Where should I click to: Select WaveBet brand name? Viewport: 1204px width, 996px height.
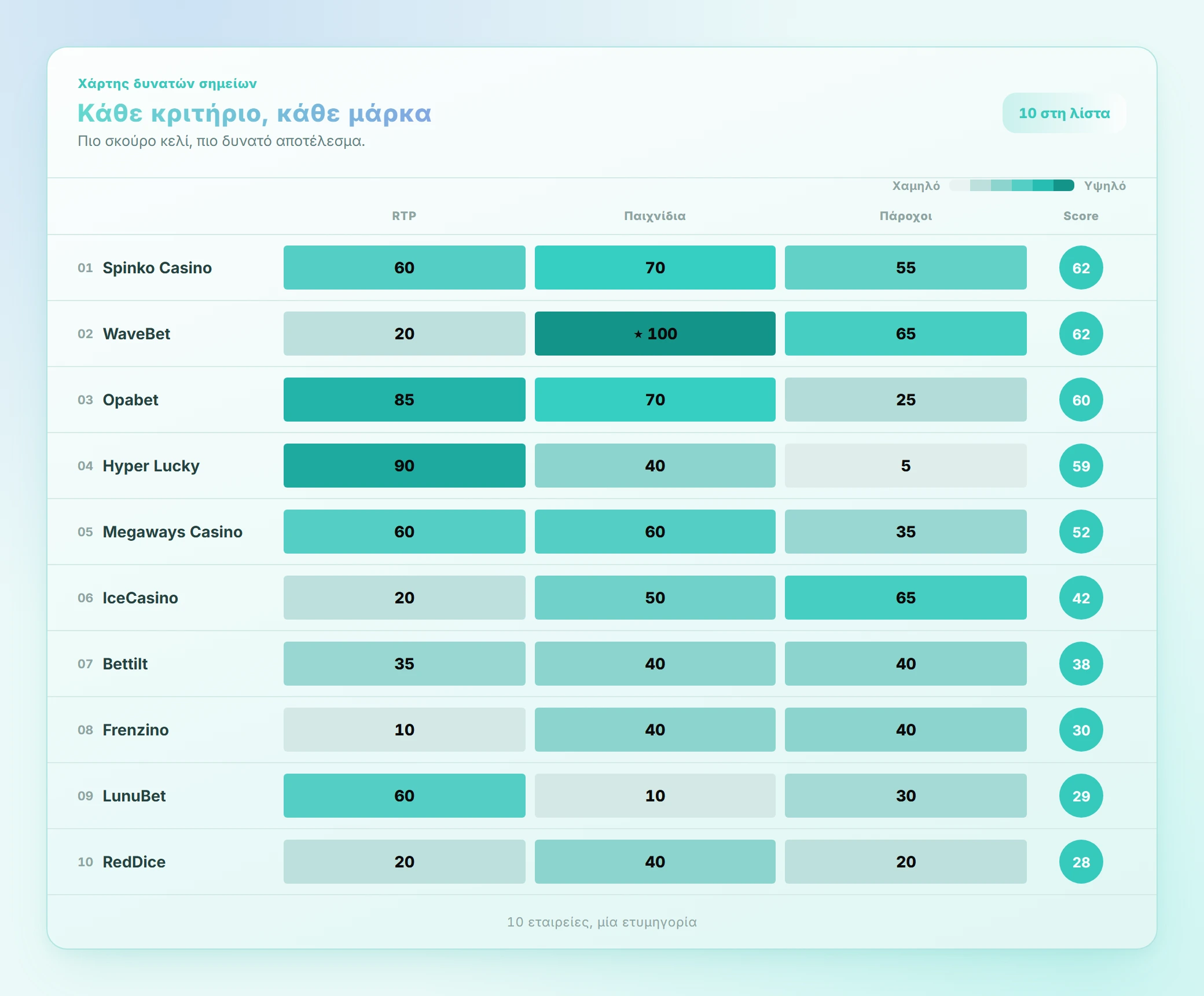pyautogui.click(x=137, y=334)
